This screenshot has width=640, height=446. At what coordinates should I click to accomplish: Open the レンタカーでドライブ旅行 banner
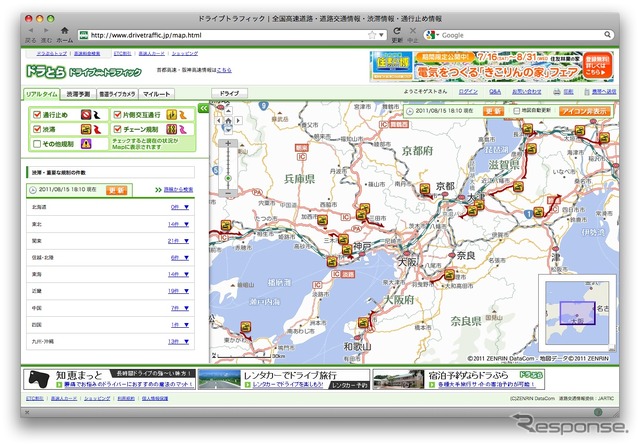(x=284, y=379)
